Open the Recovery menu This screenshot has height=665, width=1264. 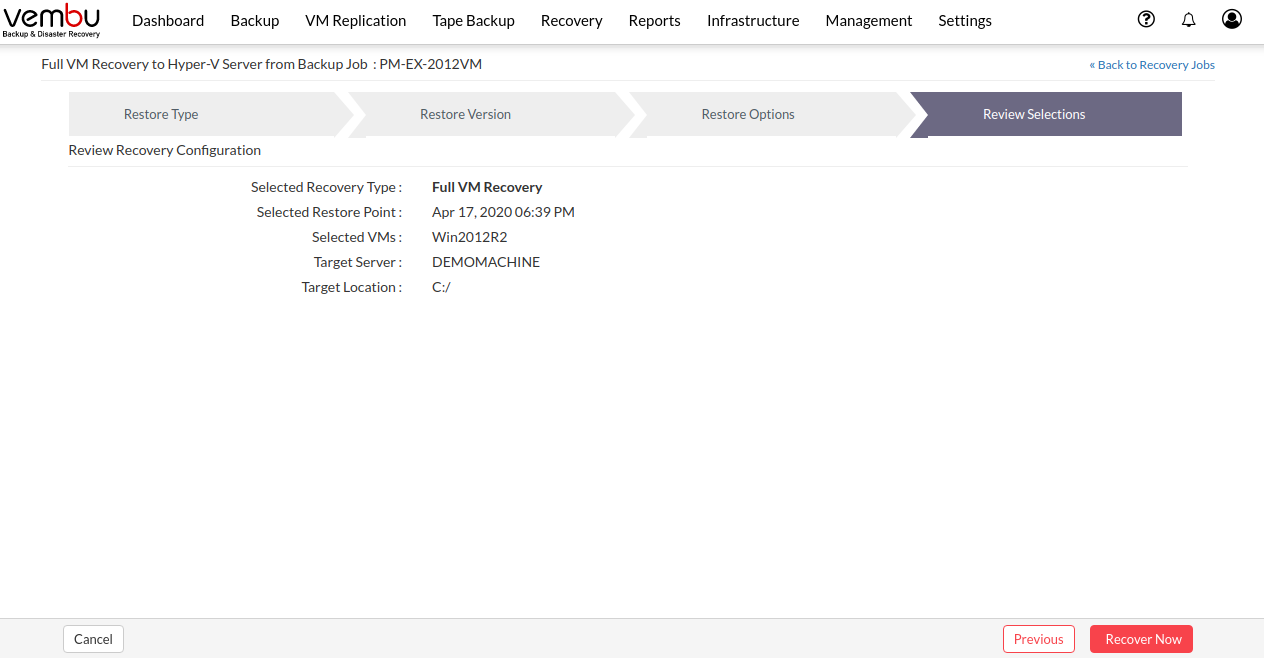click(572, 20)
